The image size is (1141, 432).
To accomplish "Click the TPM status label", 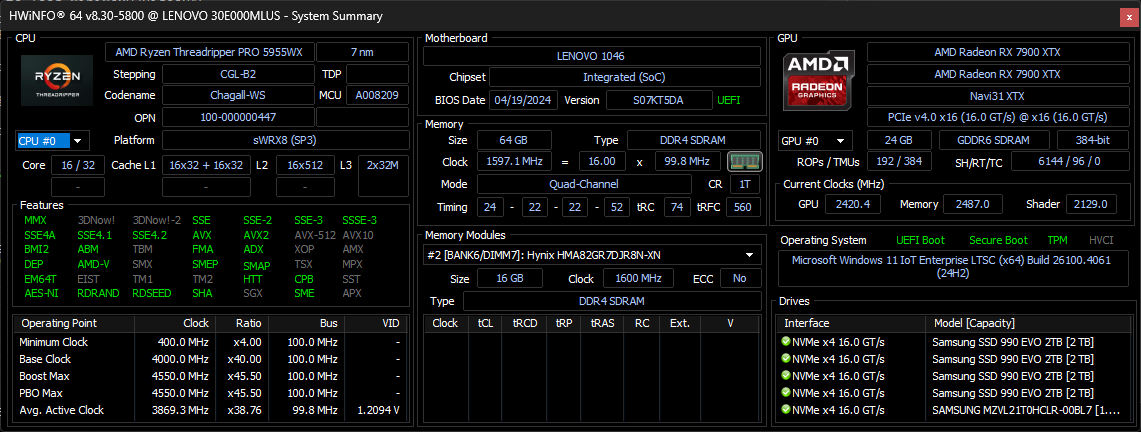I will (1057, 240).
